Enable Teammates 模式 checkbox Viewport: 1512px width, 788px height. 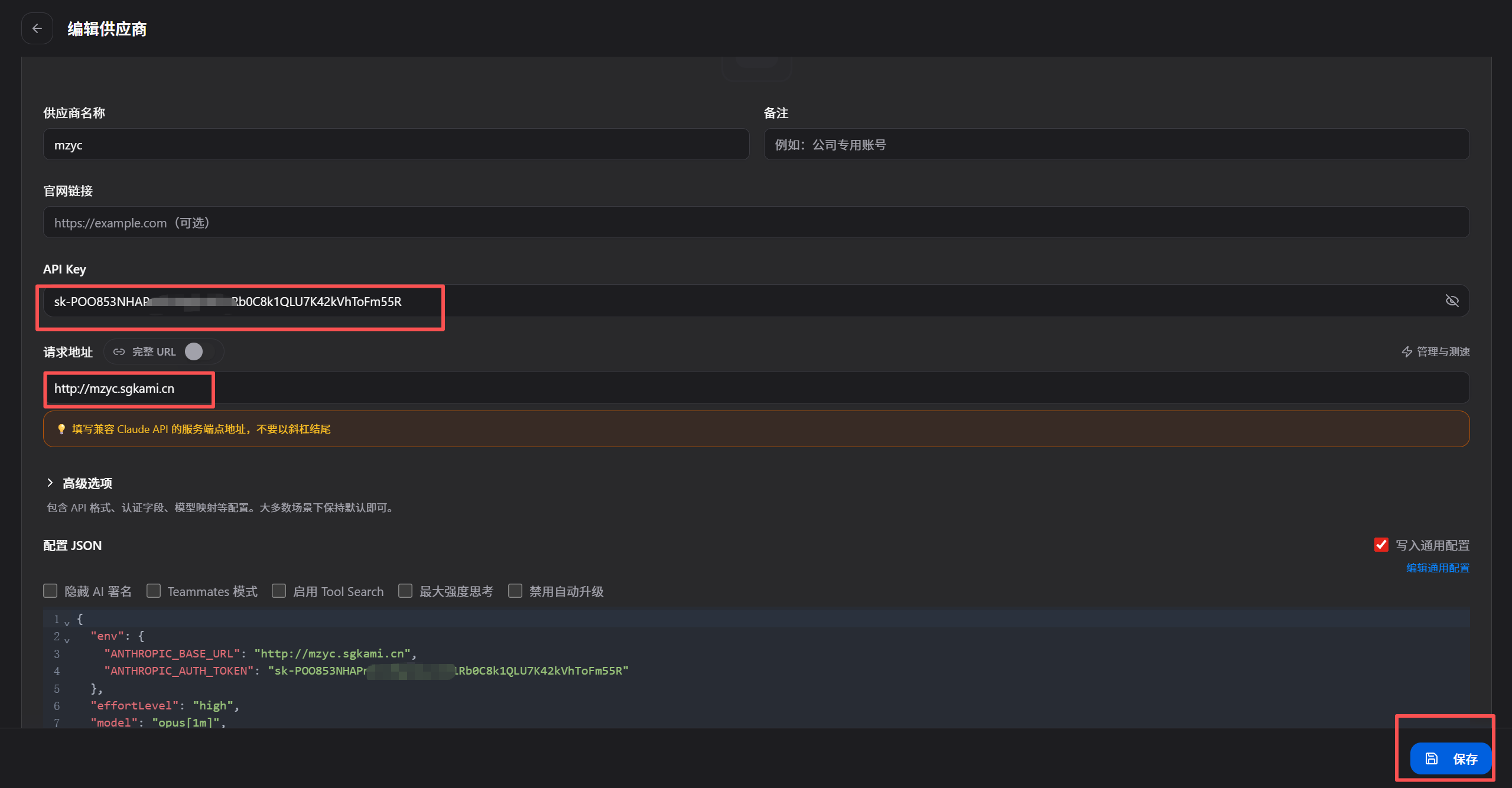tap(153, 591)
